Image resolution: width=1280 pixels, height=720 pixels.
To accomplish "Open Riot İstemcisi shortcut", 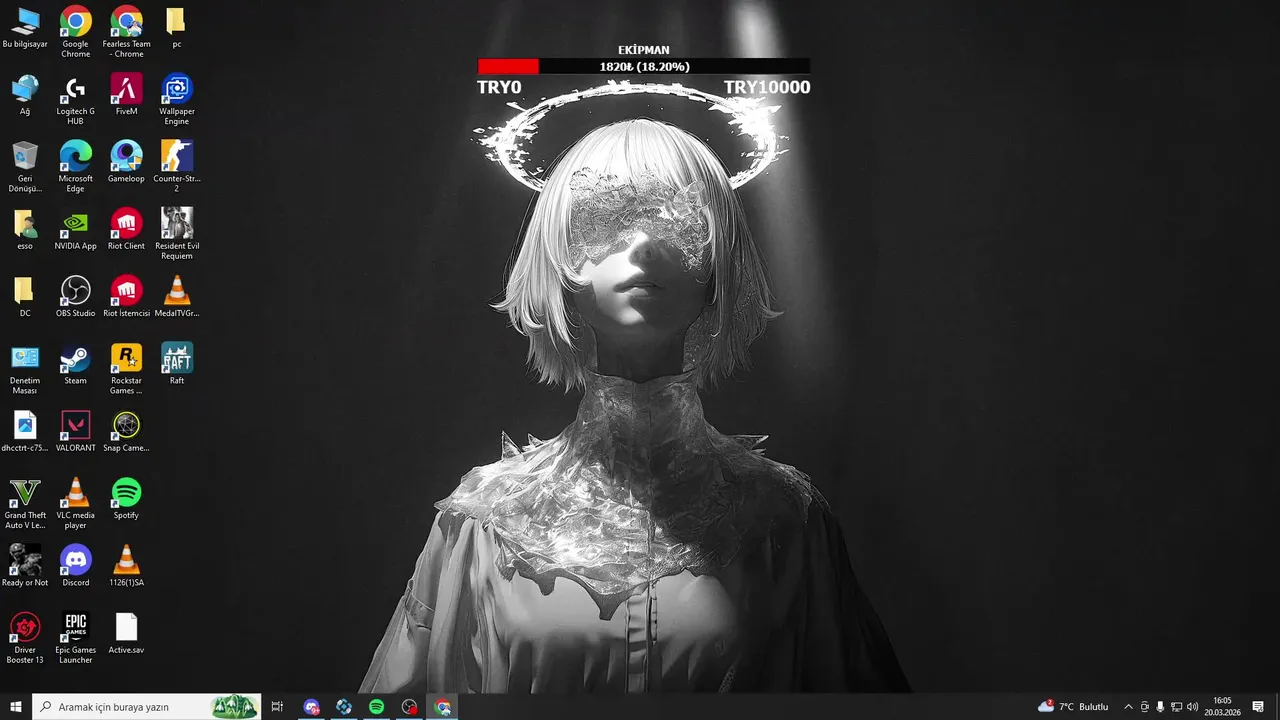I will click(x=126, y=297).
